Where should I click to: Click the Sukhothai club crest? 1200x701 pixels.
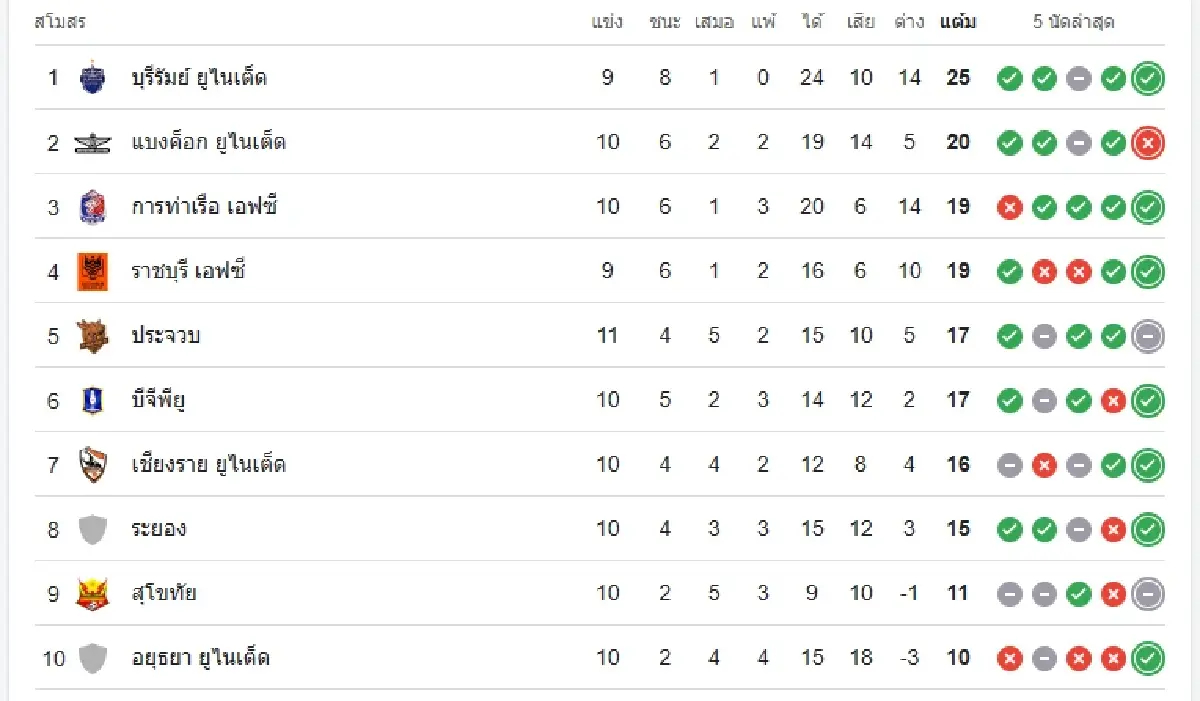tap(92, 594)
